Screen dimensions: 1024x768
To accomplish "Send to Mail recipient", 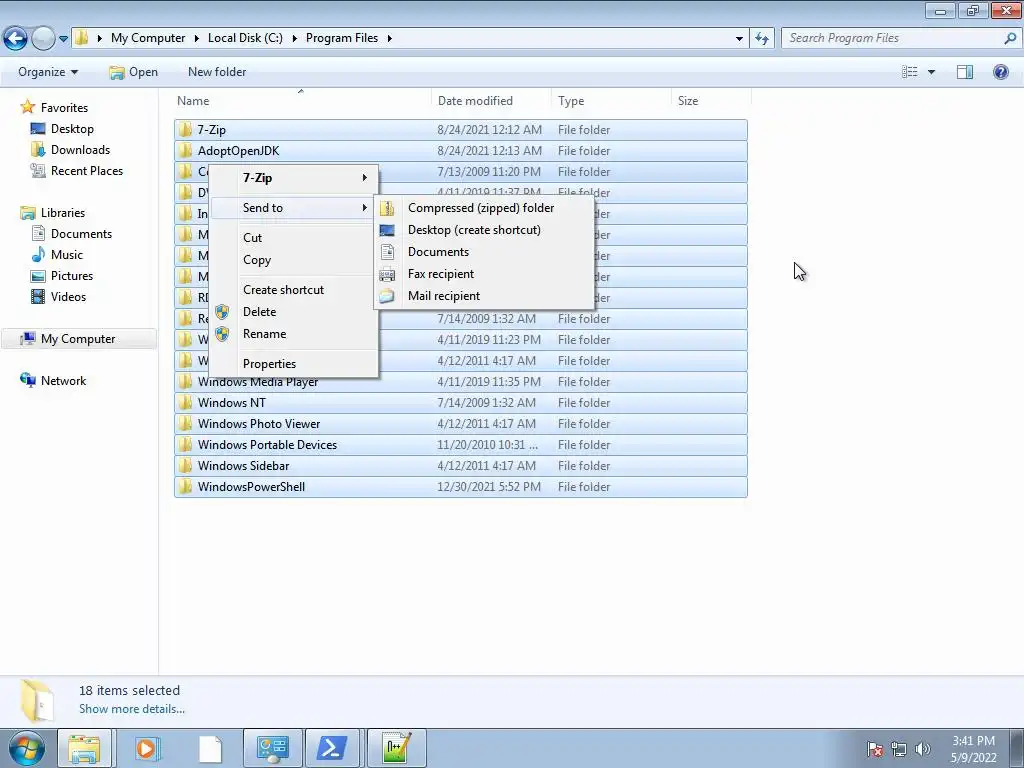I will coord(484,296).
